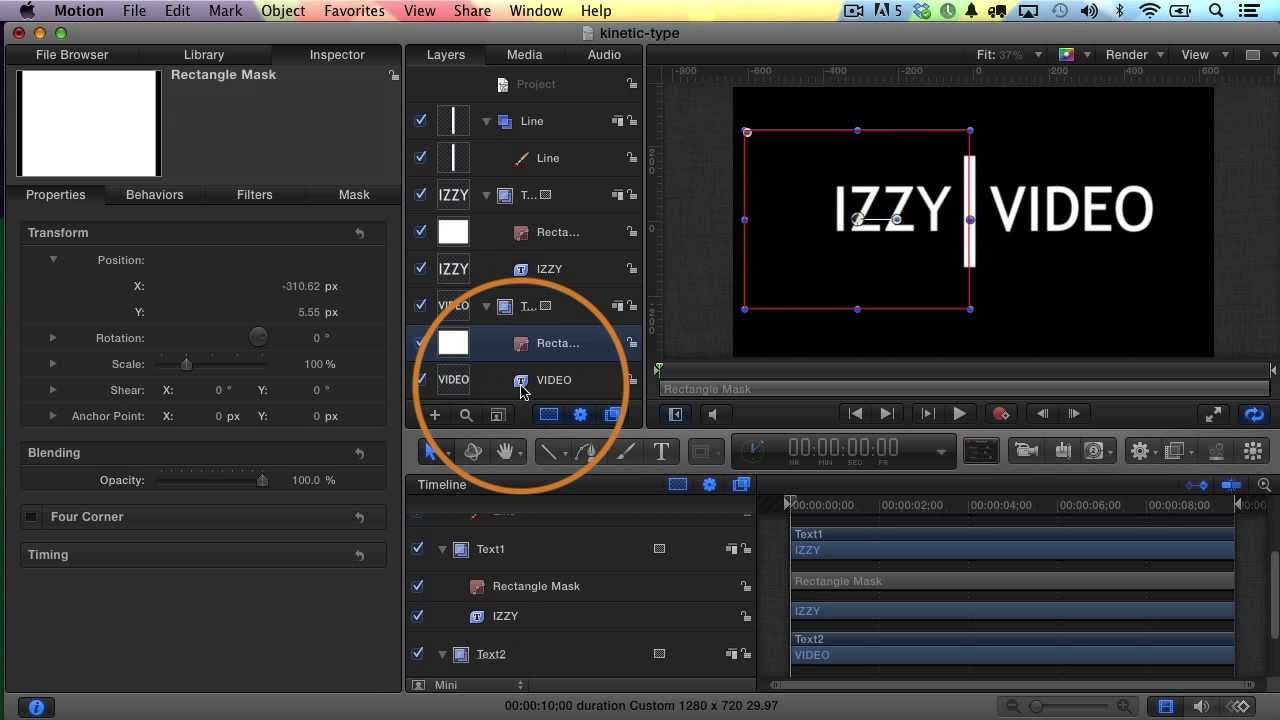Switch to the Media tab

[524, 55]
